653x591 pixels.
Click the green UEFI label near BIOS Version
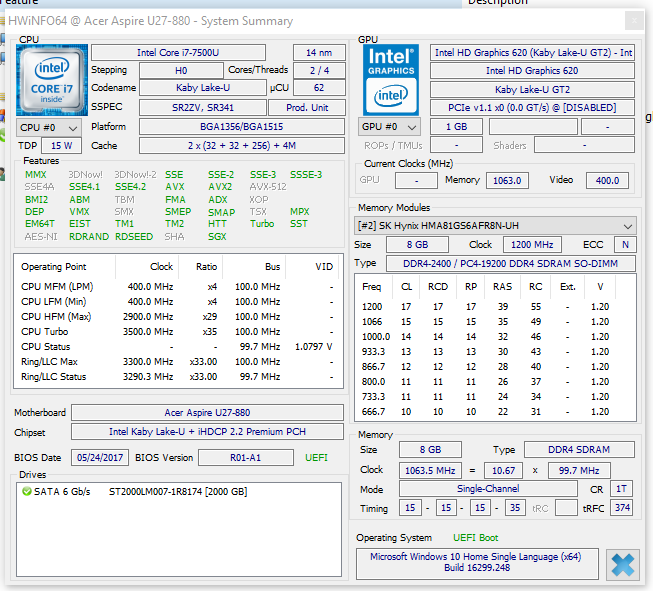click(x=317, y=458)
